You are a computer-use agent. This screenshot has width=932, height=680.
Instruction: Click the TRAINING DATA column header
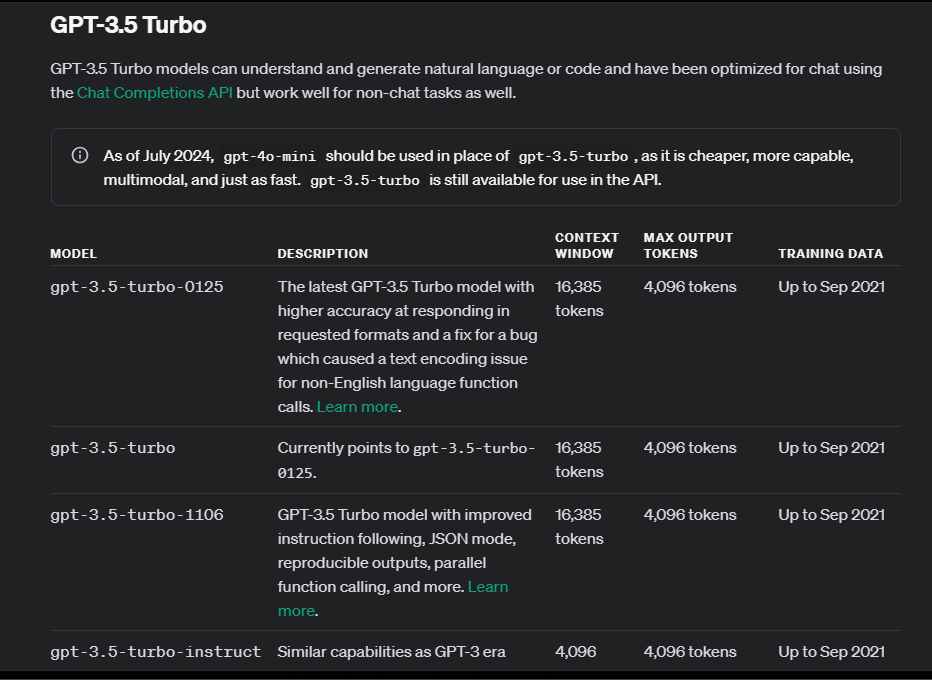830,254
